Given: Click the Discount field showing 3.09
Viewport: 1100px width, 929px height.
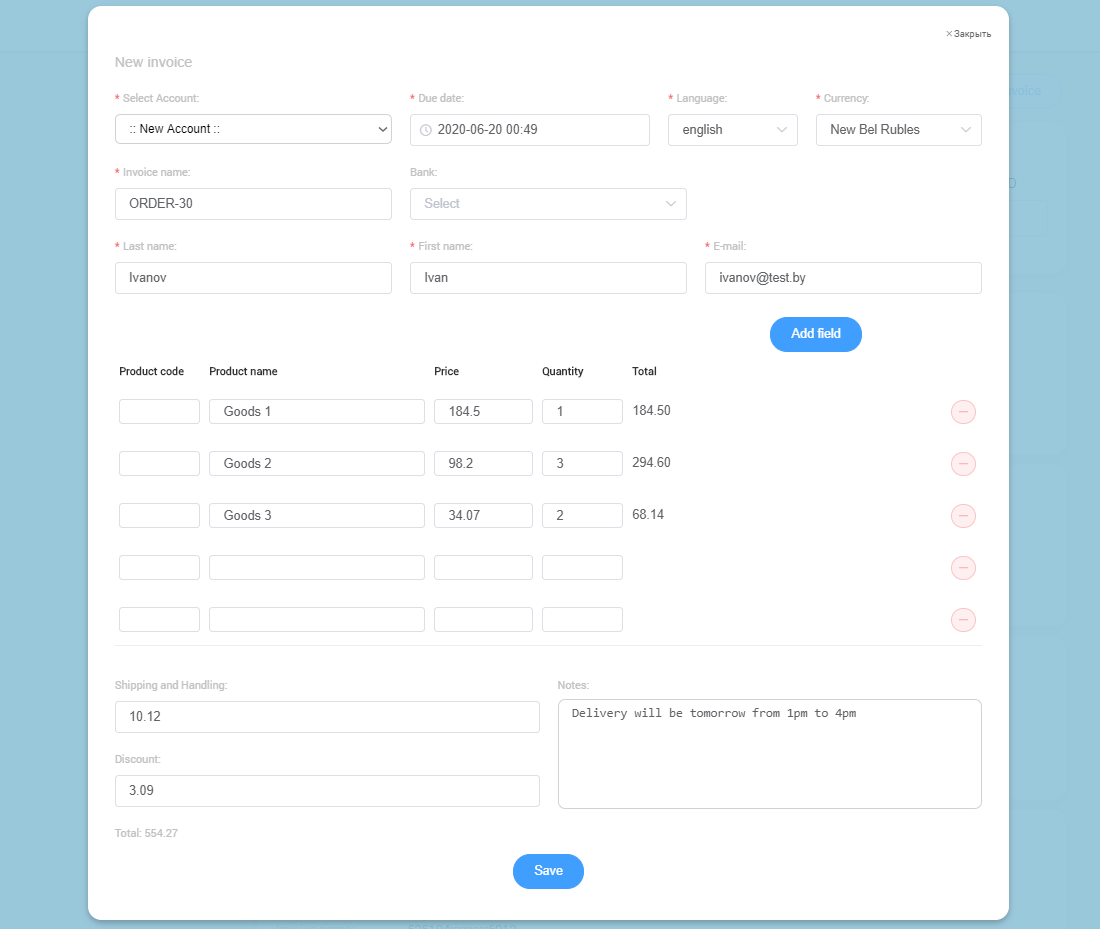Looking at the screenshot, I should 327,790.
